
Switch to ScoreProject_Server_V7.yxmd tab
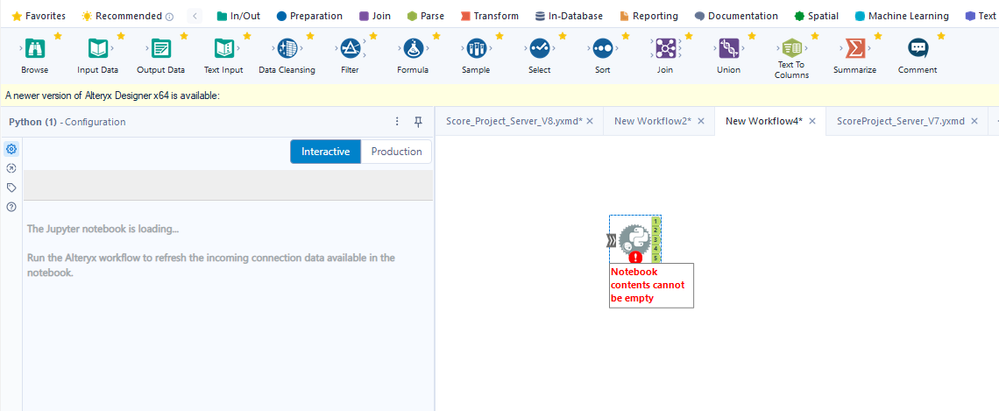click(x=900, y=121)
